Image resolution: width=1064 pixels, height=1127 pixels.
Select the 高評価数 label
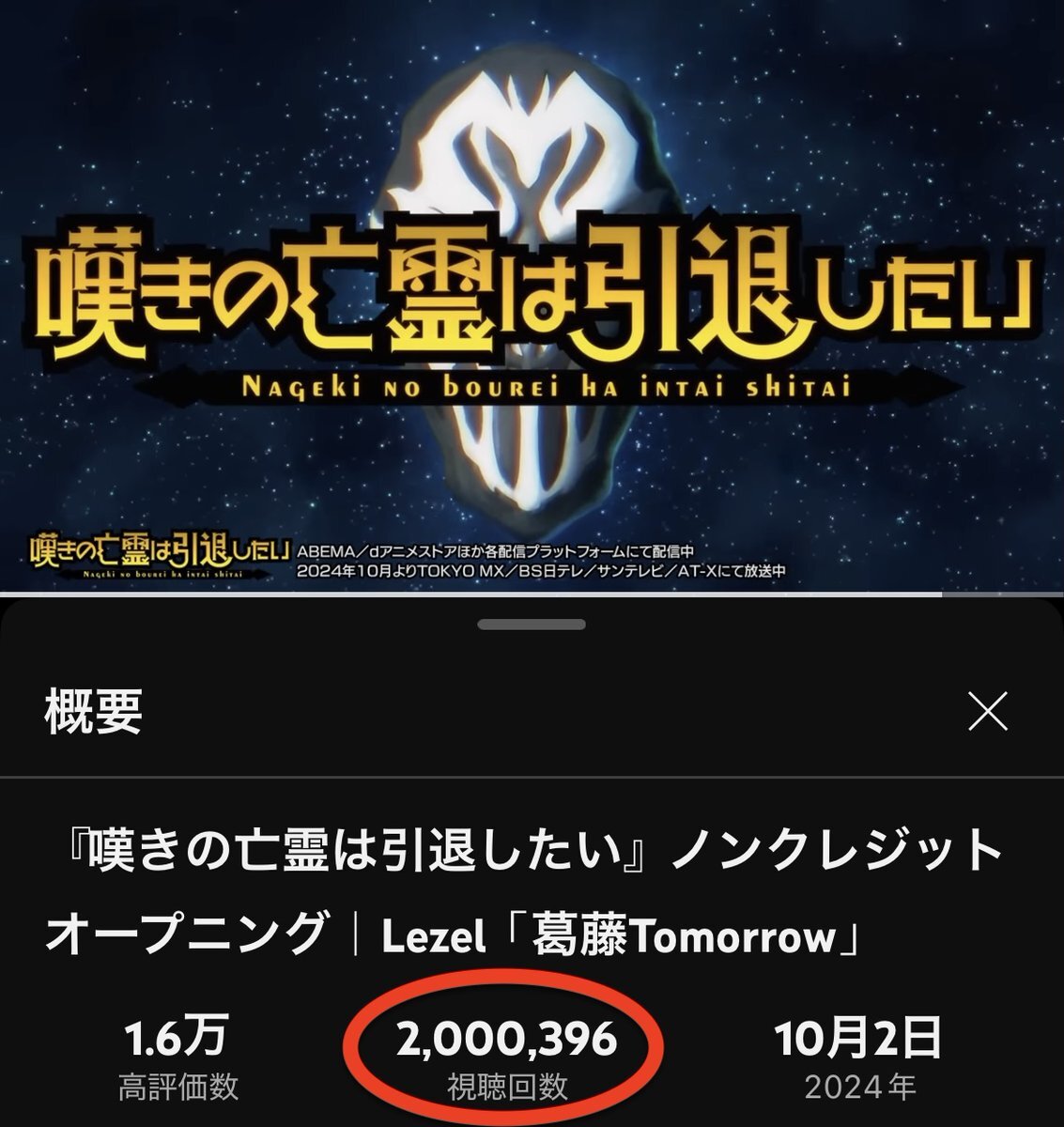(178, 1088)
